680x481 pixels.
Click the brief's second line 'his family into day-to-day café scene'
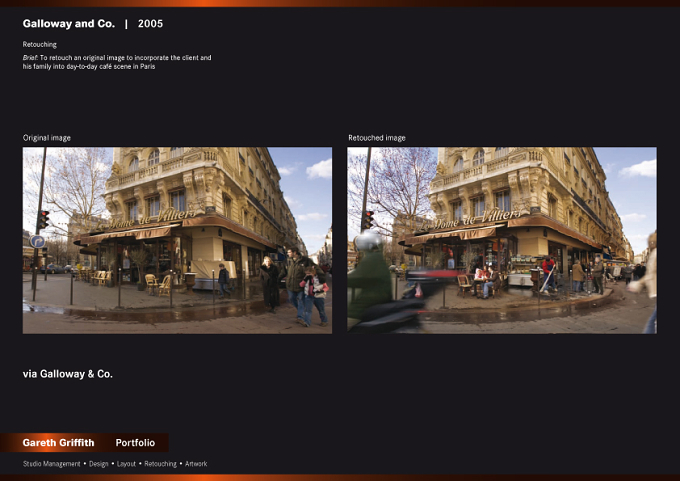pyautogui.click(x=89, y=66)
